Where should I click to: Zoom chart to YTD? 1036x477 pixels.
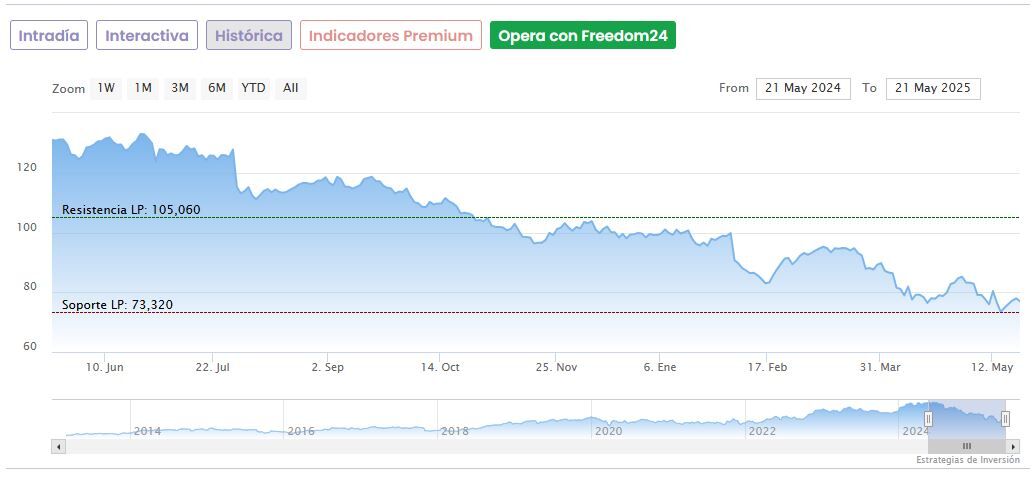coord(254,88)
